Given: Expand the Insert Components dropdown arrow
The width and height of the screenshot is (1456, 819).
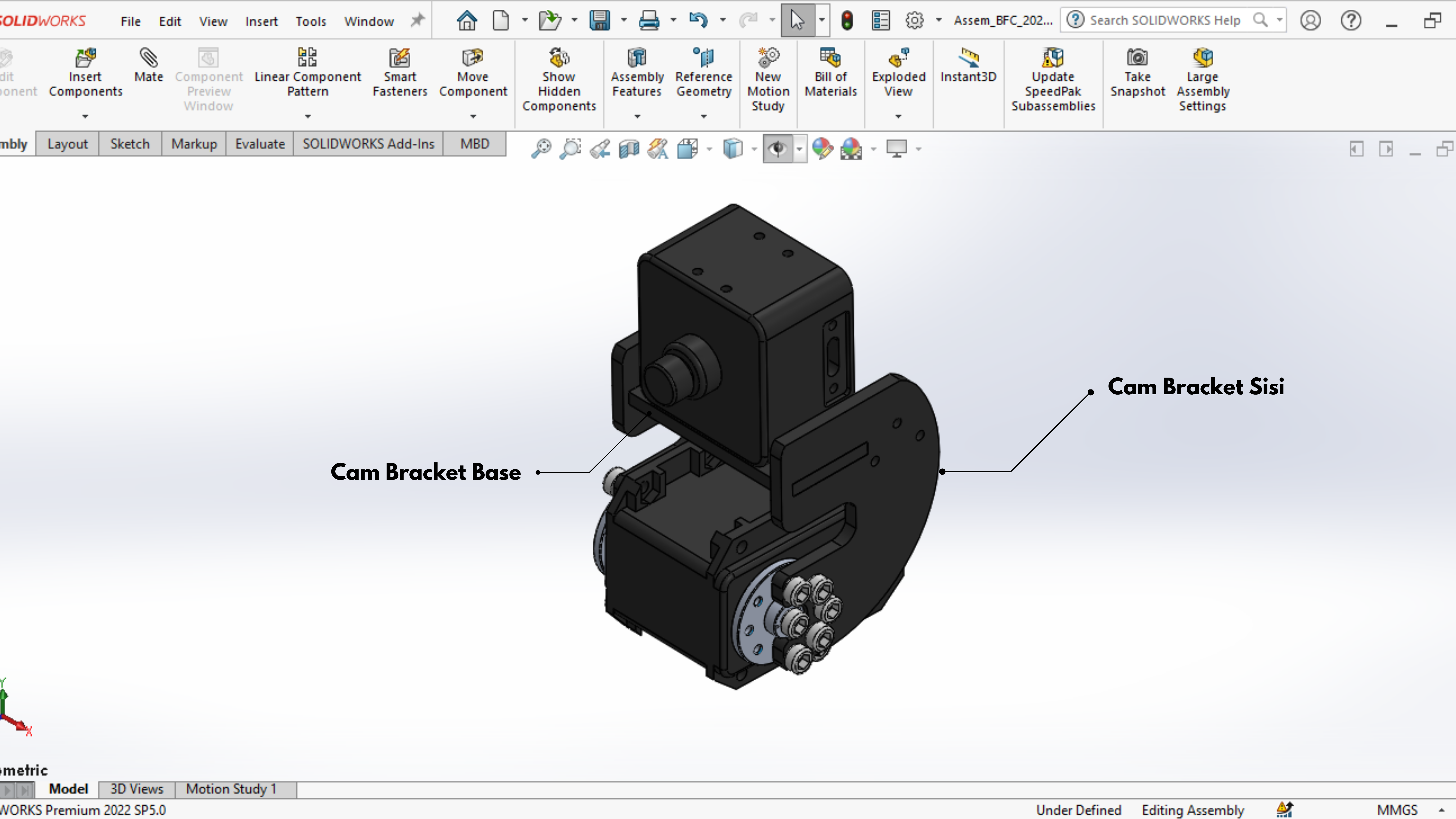Looking at the screenshot, I should point(85,116).
